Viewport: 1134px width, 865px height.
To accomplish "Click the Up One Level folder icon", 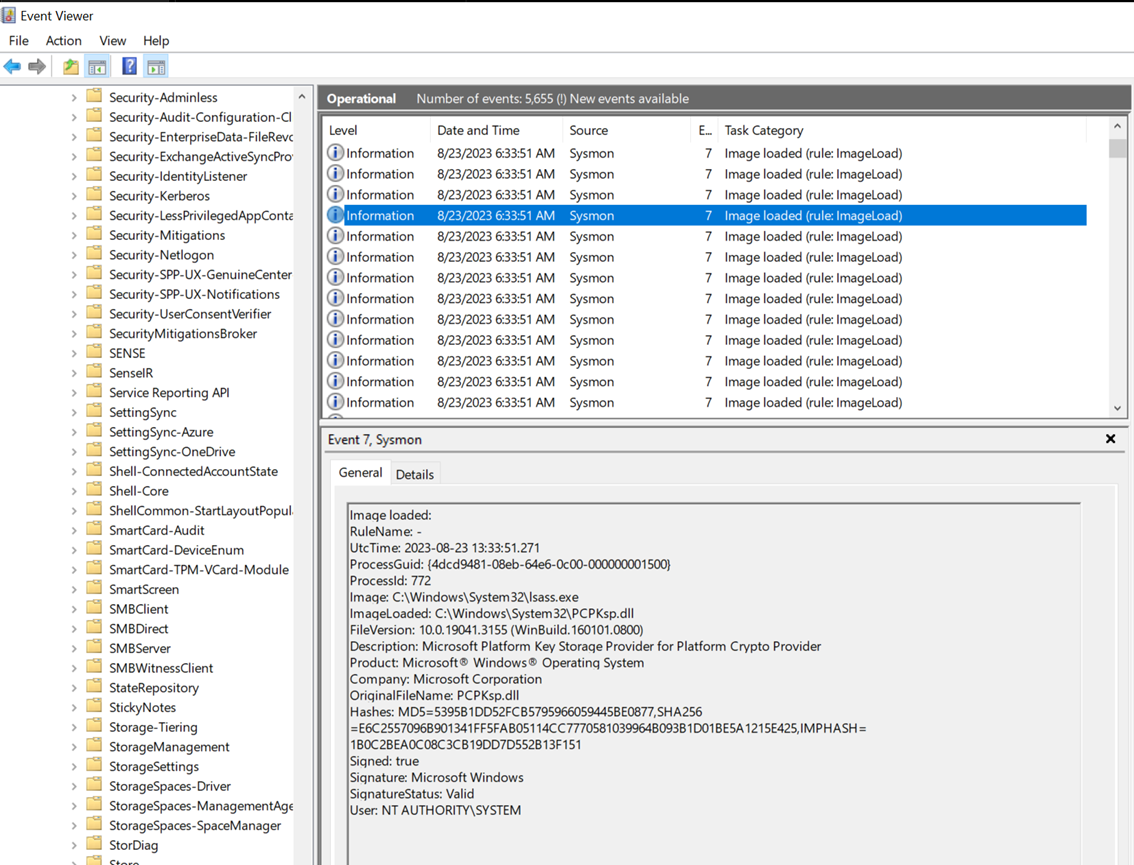I will coord(70,67).
